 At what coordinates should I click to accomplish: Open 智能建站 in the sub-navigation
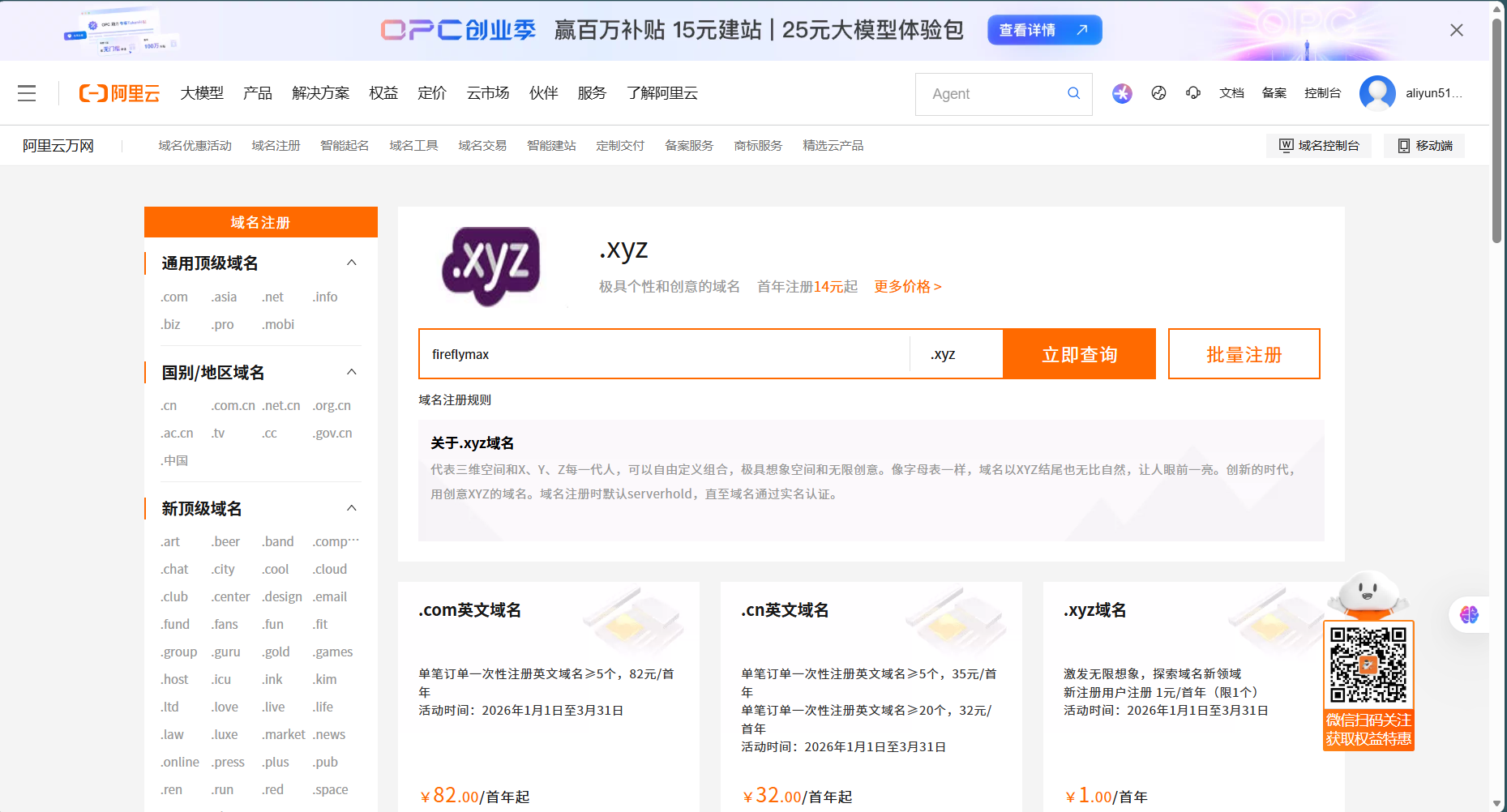pyautogui.click(x=551, y=146)
